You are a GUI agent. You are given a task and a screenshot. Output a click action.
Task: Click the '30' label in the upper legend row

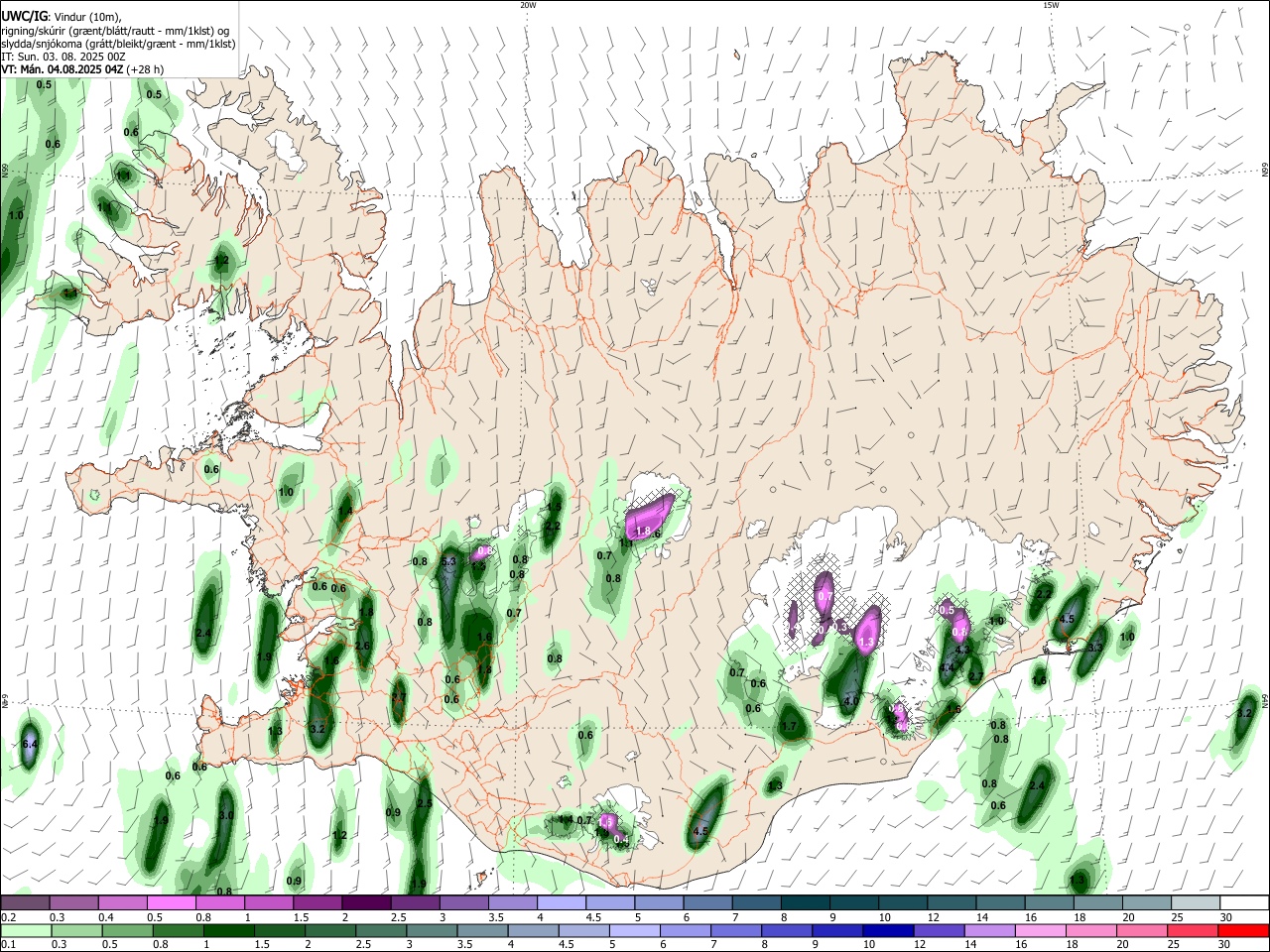click(1226, 917)
